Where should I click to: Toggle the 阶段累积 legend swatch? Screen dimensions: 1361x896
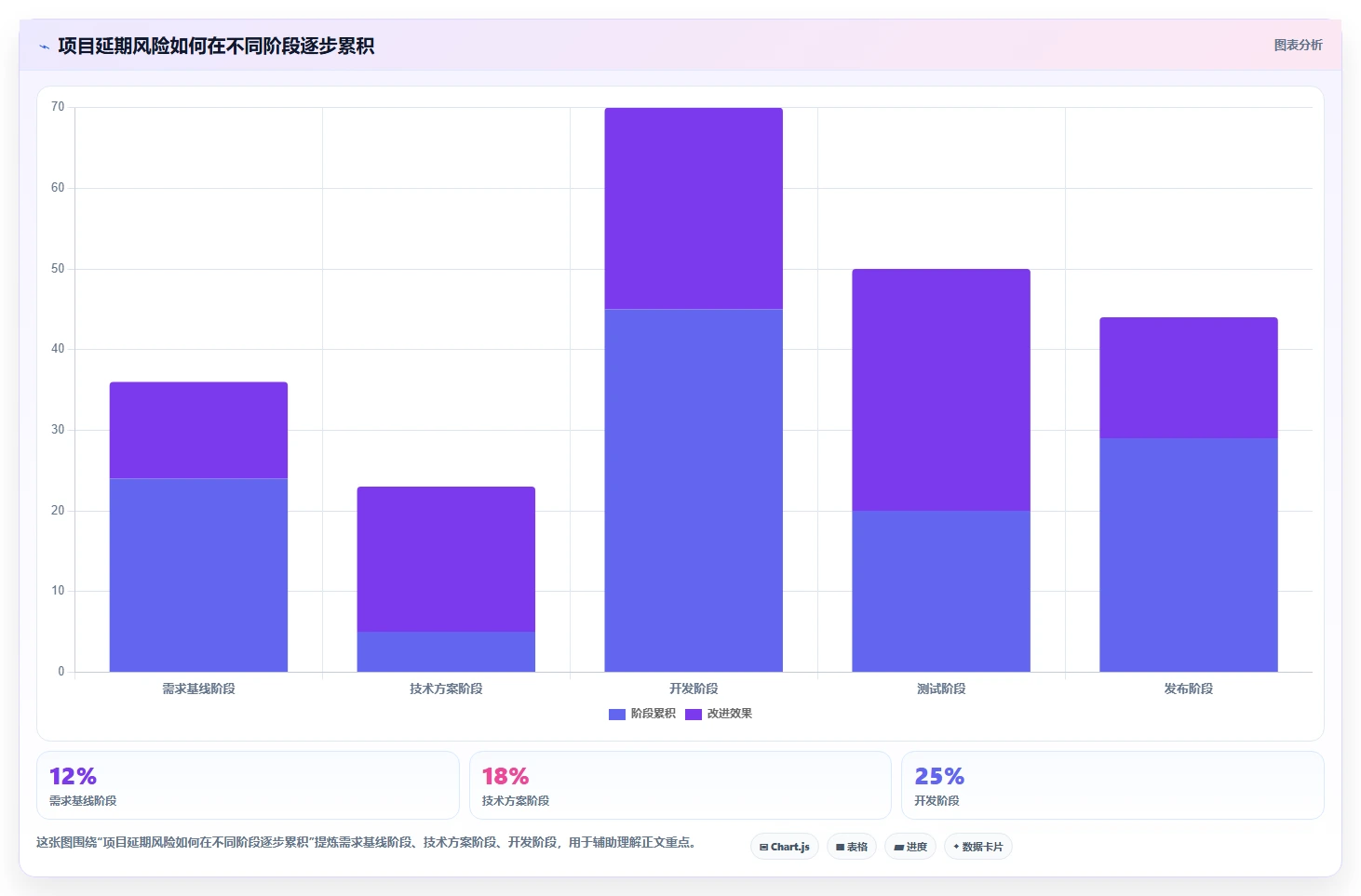coord(617,715)
